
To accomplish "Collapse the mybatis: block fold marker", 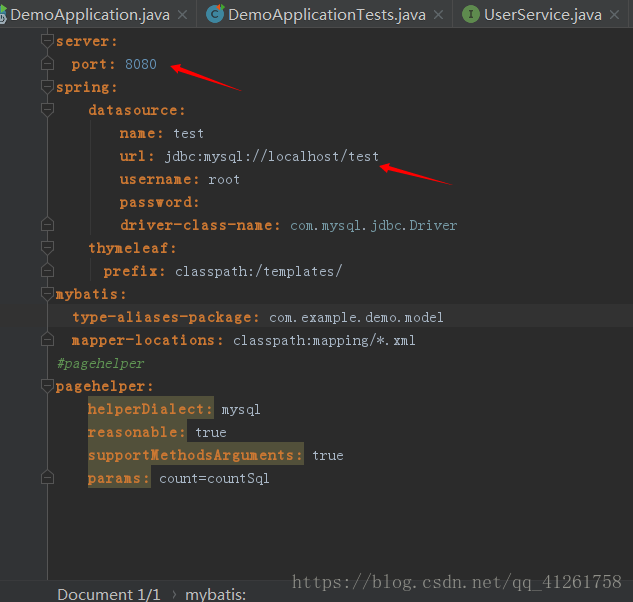I will (48, 294).
